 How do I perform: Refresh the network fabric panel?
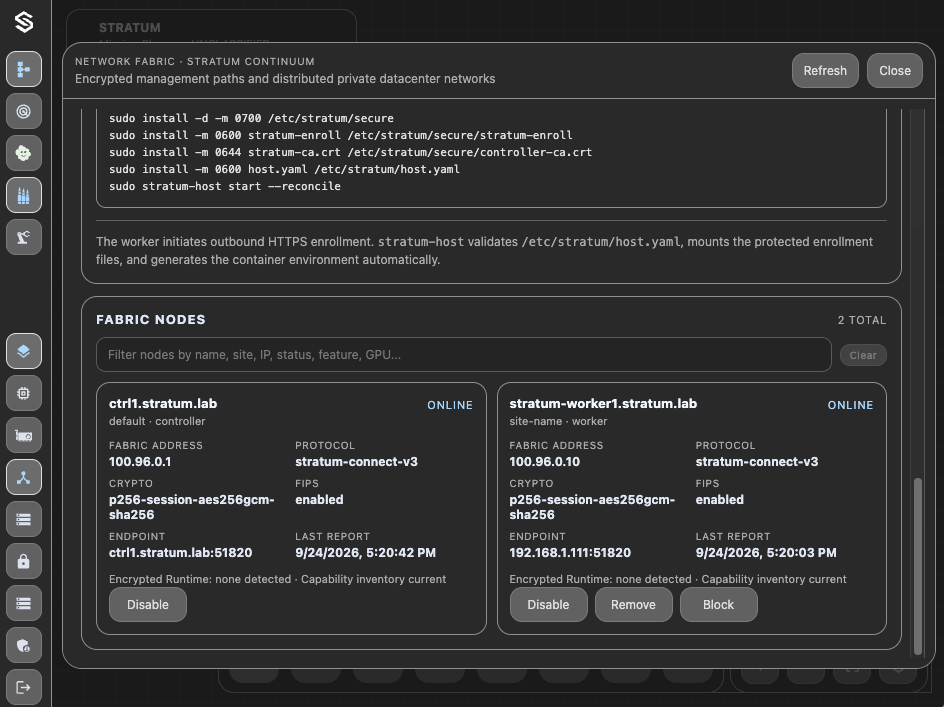[x=825, y=70]
